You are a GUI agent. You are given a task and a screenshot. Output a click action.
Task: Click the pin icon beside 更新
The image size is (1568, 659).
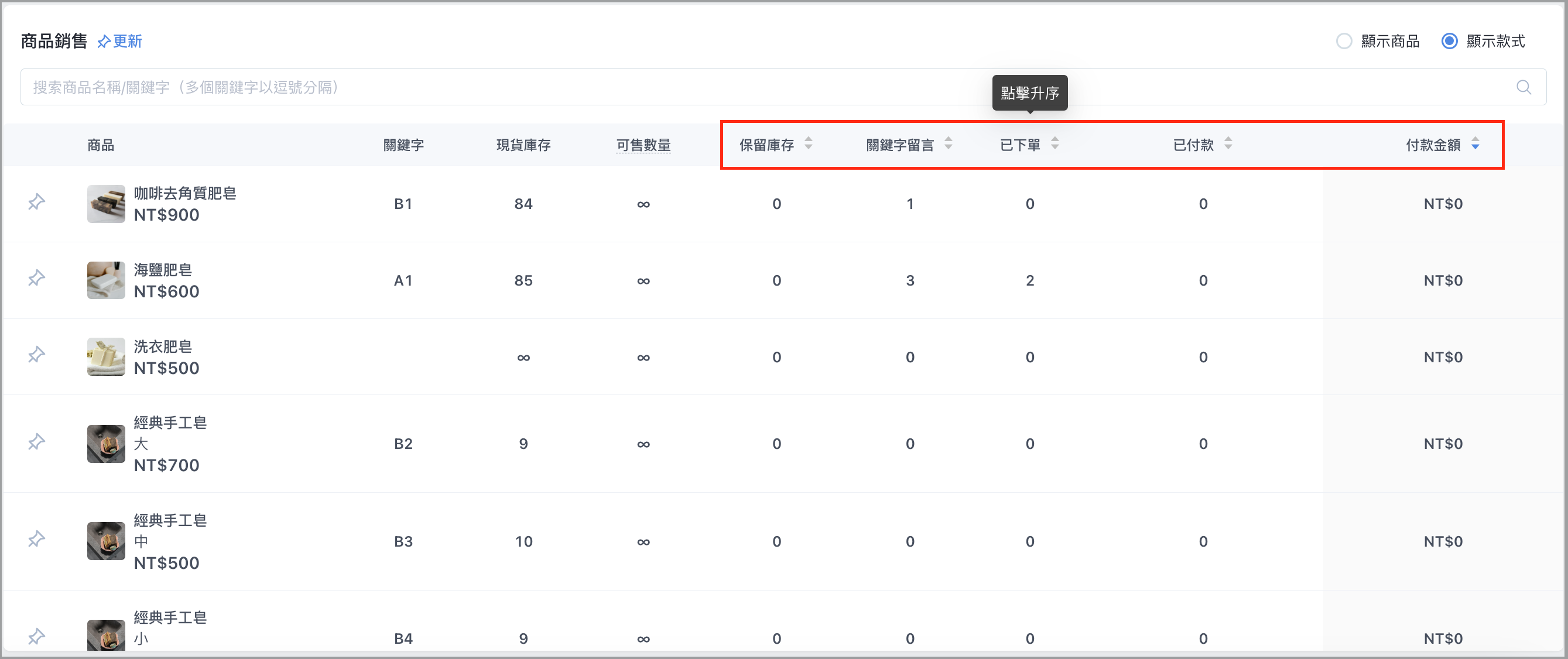(x=104, y=42)
